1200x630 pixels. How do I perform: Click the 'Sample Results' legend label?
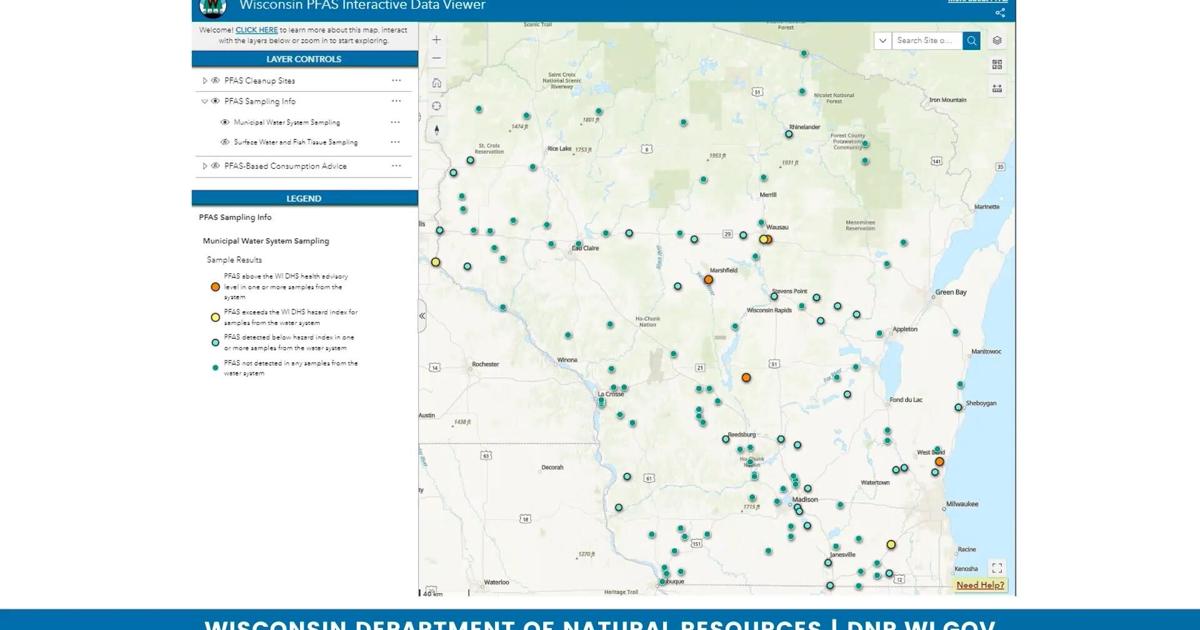point(234,260)
